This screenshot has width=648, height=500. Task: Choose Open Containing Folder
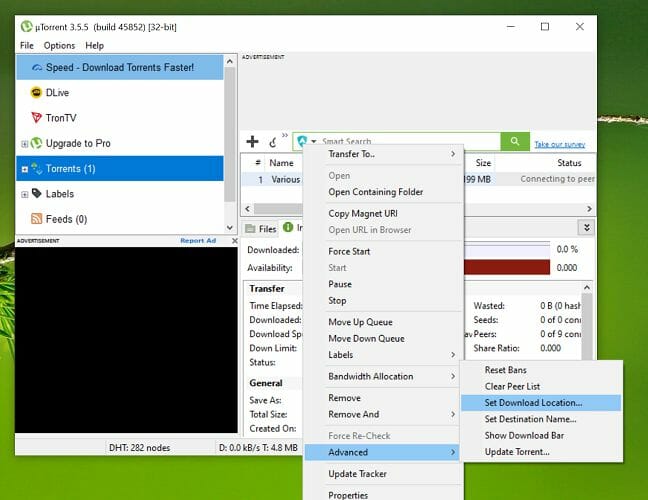(382, 192)
